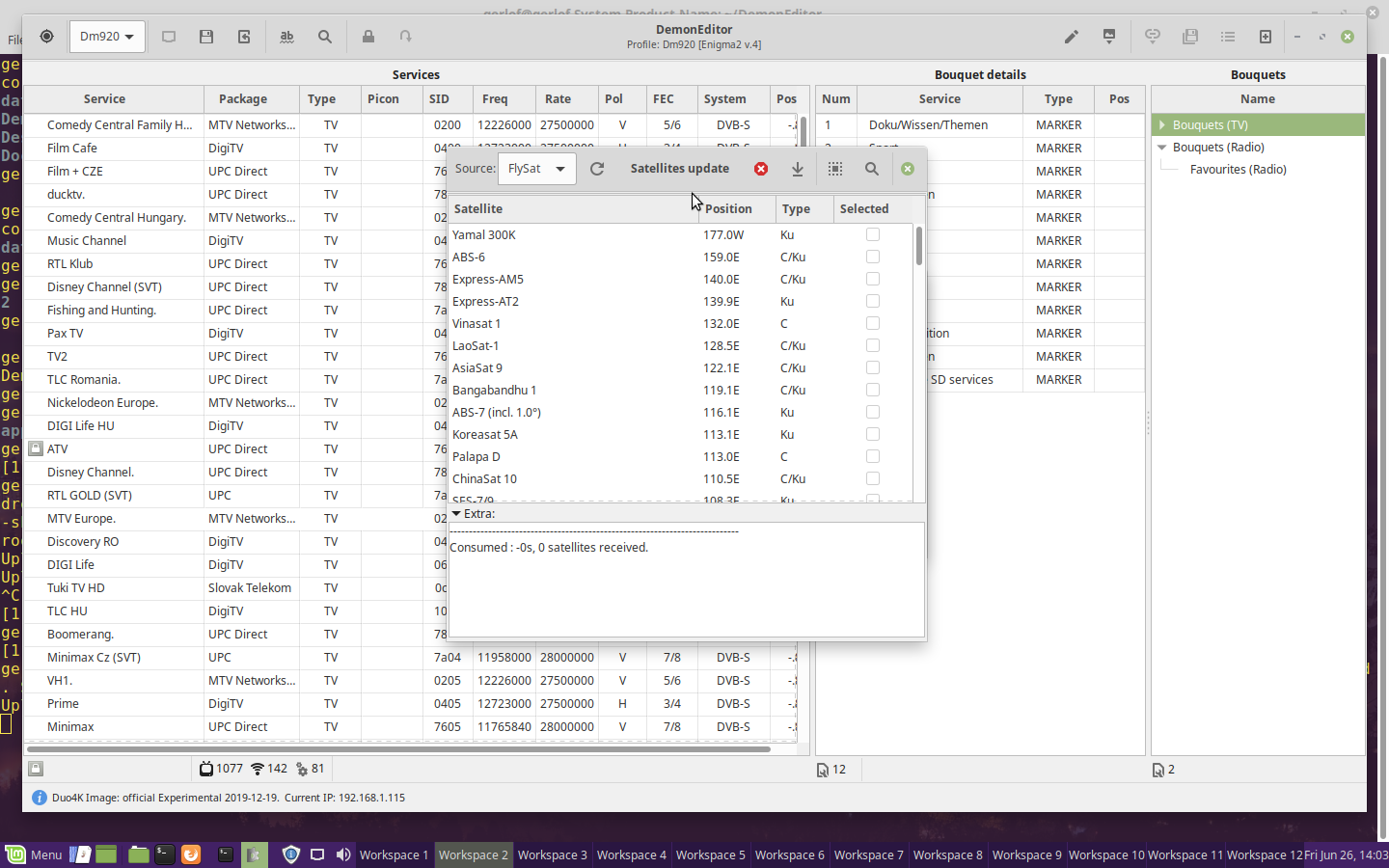Click the TV screen toolbar icon
The height and width of the screenshot is (868, 1389).
coord(169,37)
